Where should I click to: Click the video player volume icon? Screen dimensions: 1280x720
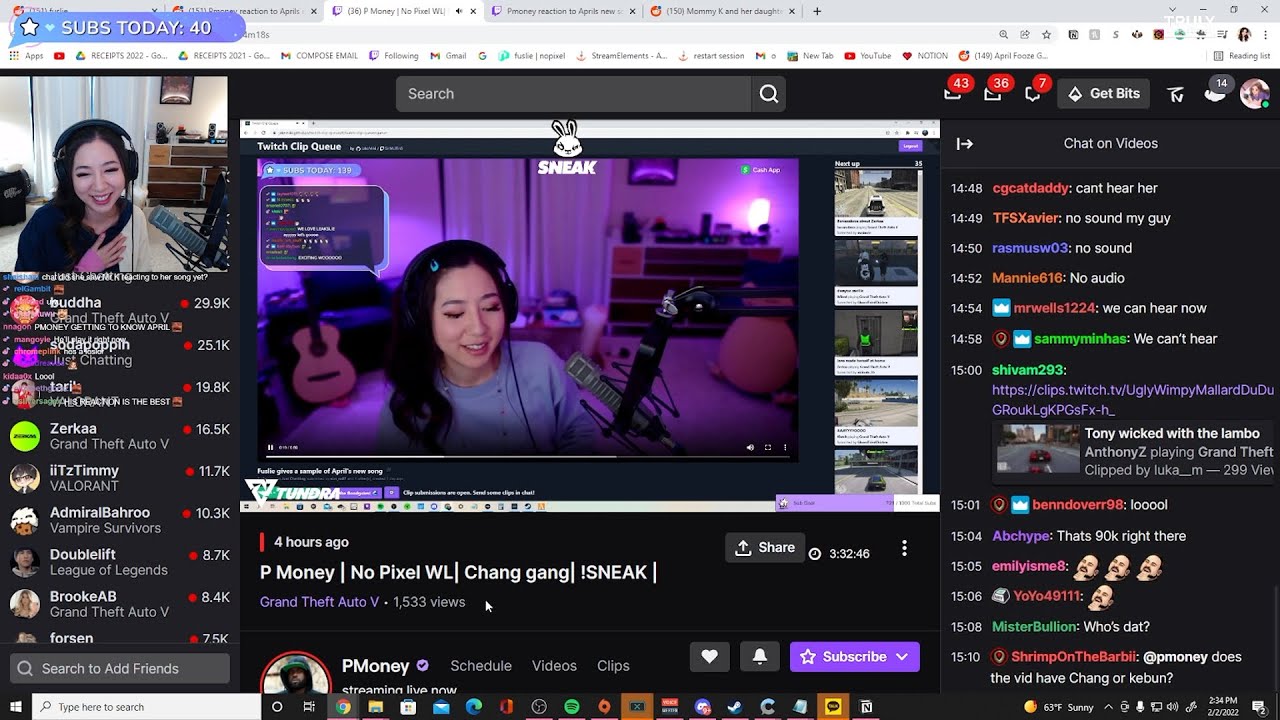click(x=750, y=448)
